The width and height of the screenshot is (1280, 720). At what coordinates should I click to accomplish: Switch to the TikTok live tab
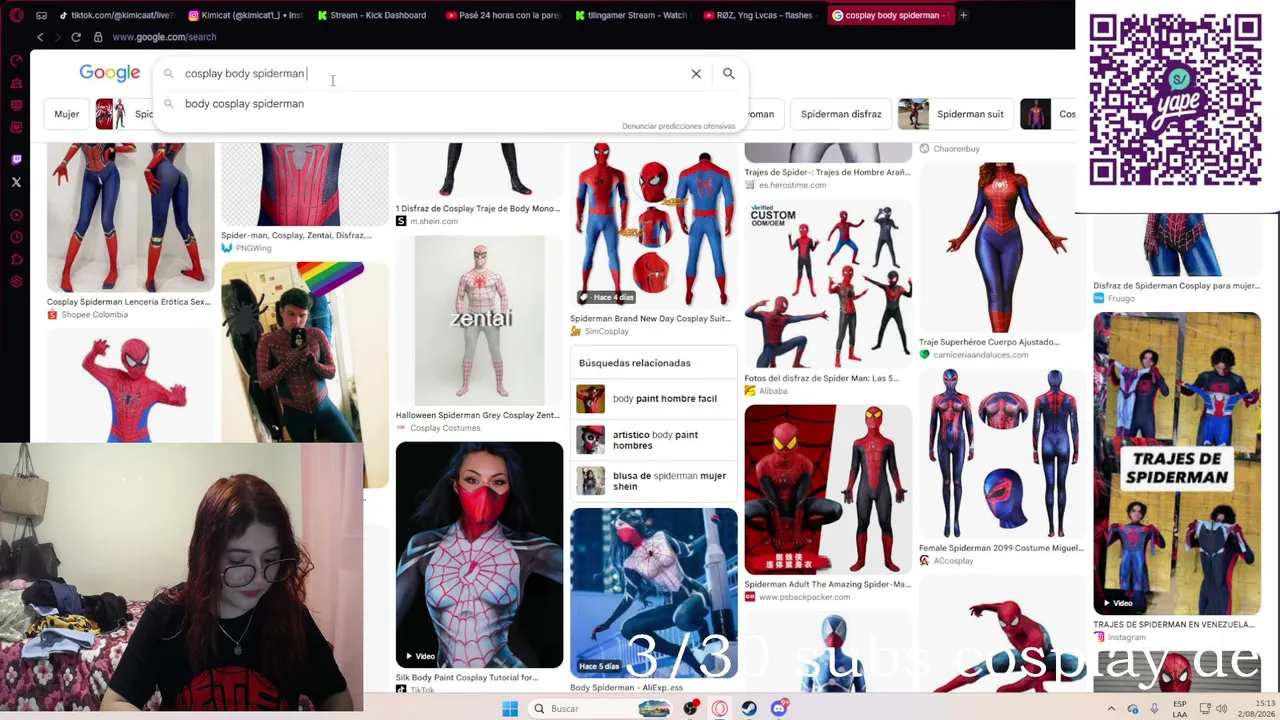coord(117,15)
